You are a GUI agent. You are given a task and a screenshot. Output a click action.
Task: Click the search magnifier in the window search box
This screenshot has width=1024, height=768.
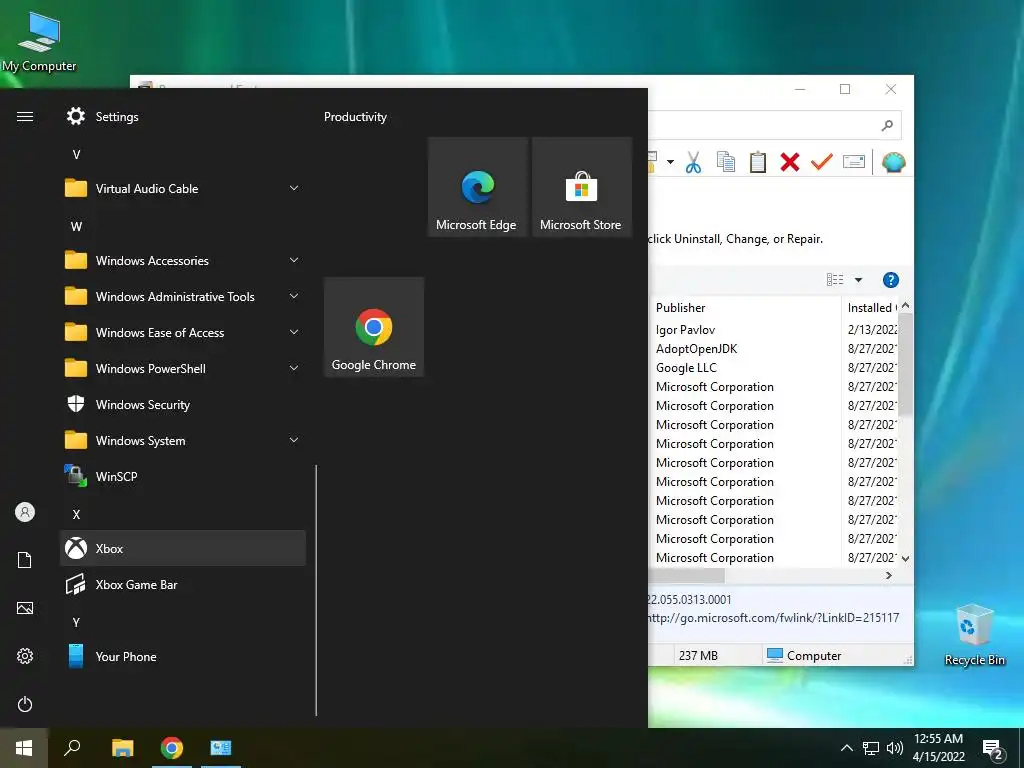click(887, 125)
